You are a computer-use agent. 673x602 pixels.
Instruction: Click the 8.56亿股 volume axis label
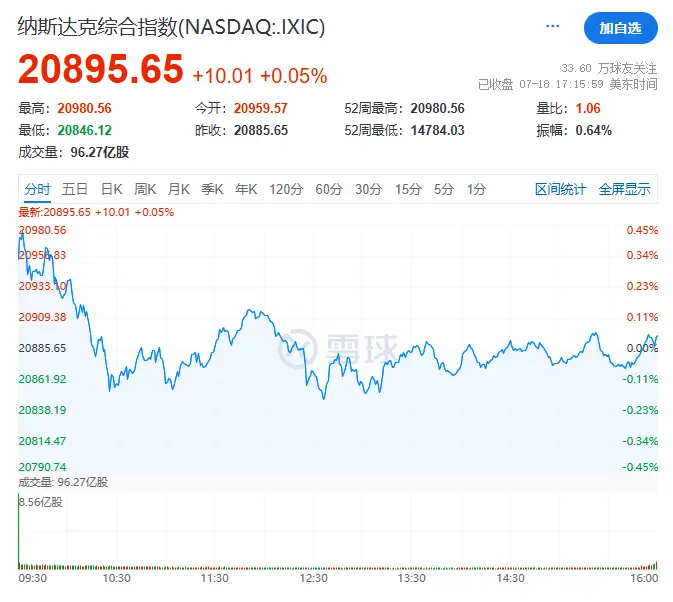coord(41,502)
